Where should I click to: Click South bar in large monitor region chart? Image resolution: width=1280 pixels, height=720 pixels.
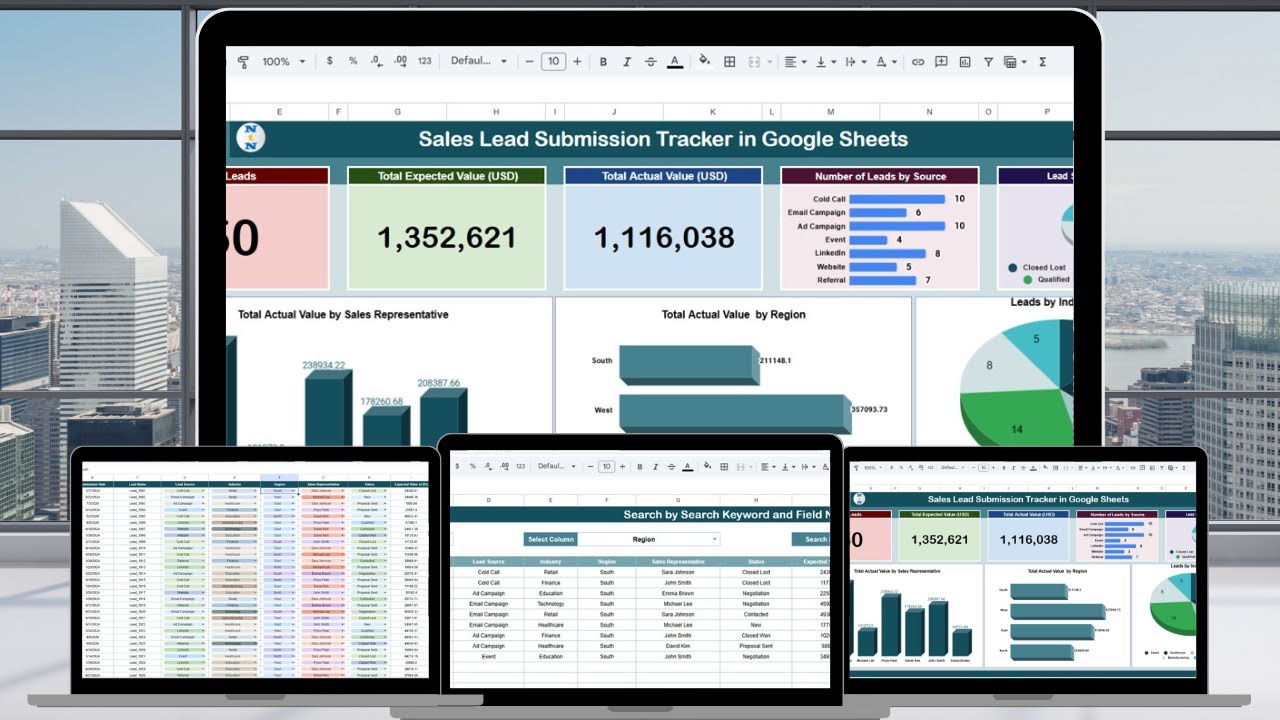click(689, 364)
